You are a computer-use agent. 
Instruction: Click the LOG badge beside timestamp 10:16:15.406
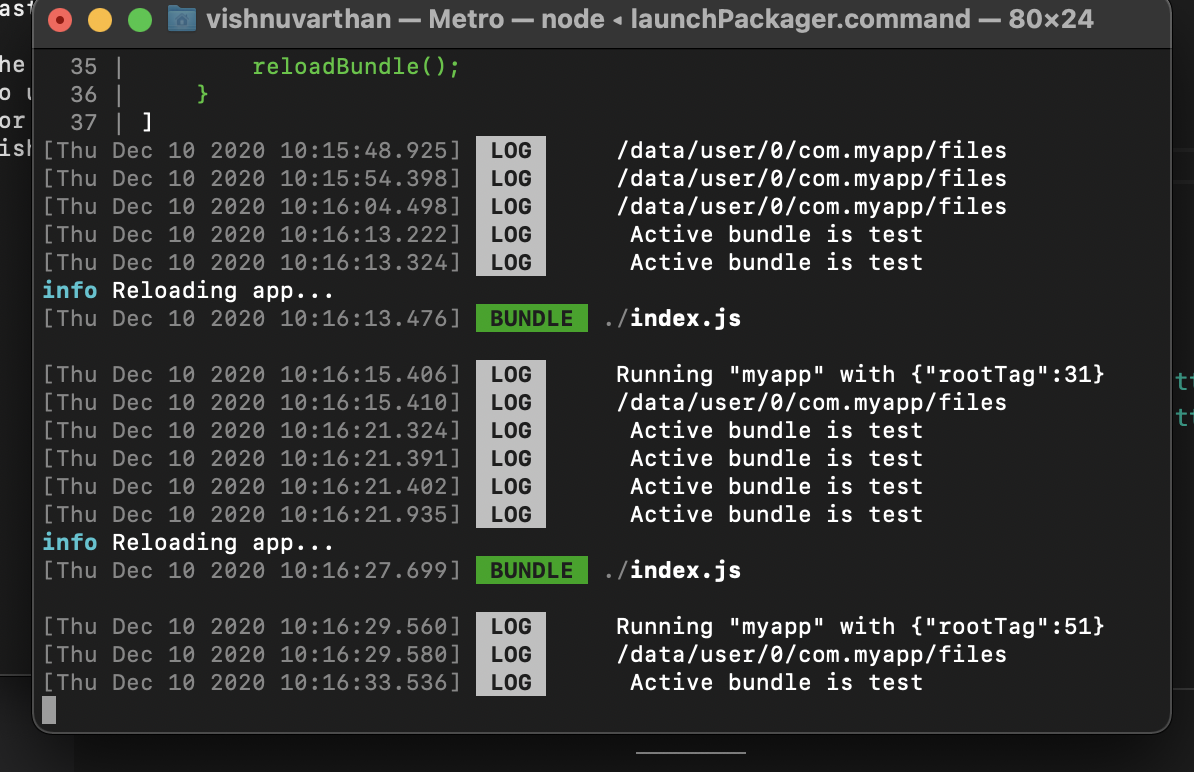(x=510, y=374)
